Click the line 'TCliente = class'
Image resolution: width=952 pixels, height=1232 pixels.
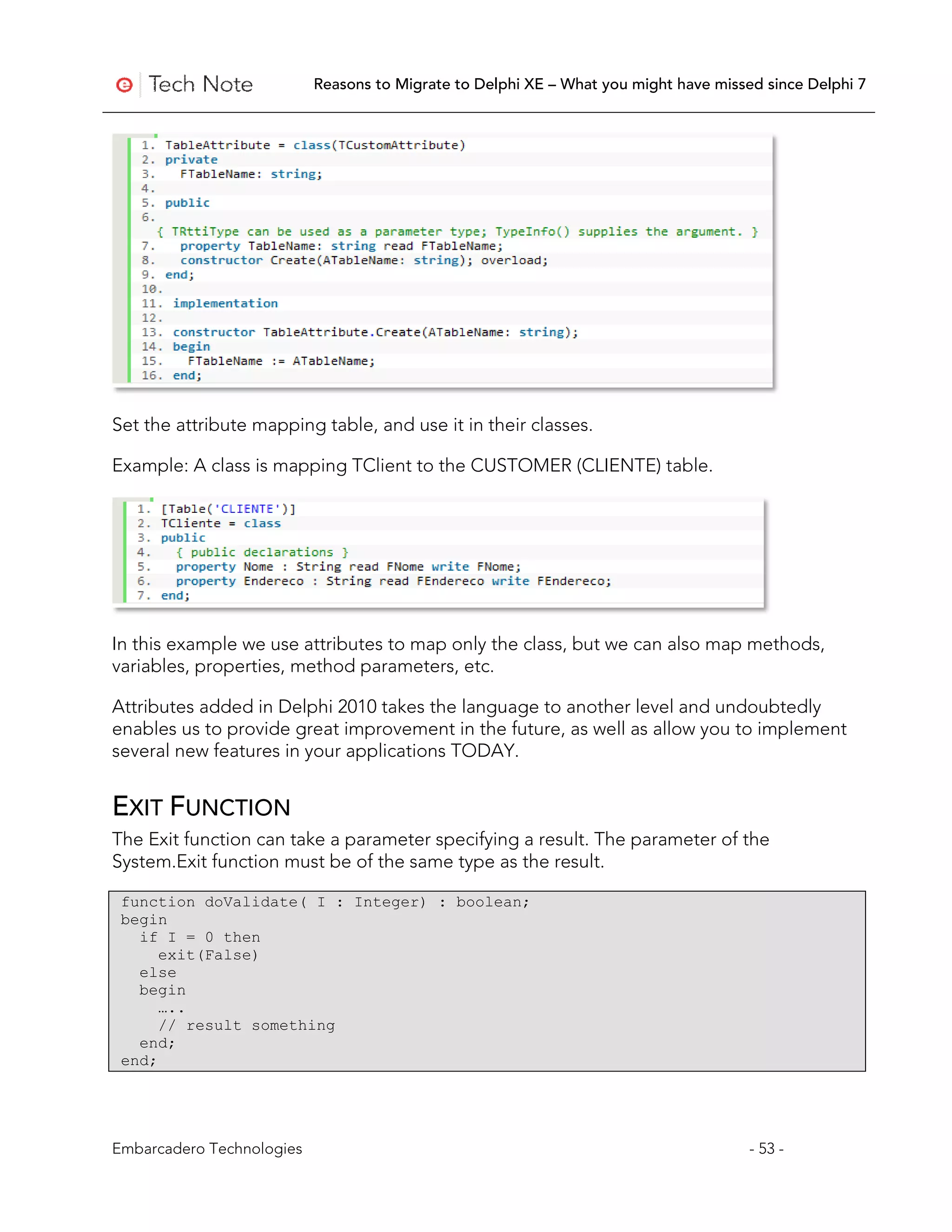point(220,523)
